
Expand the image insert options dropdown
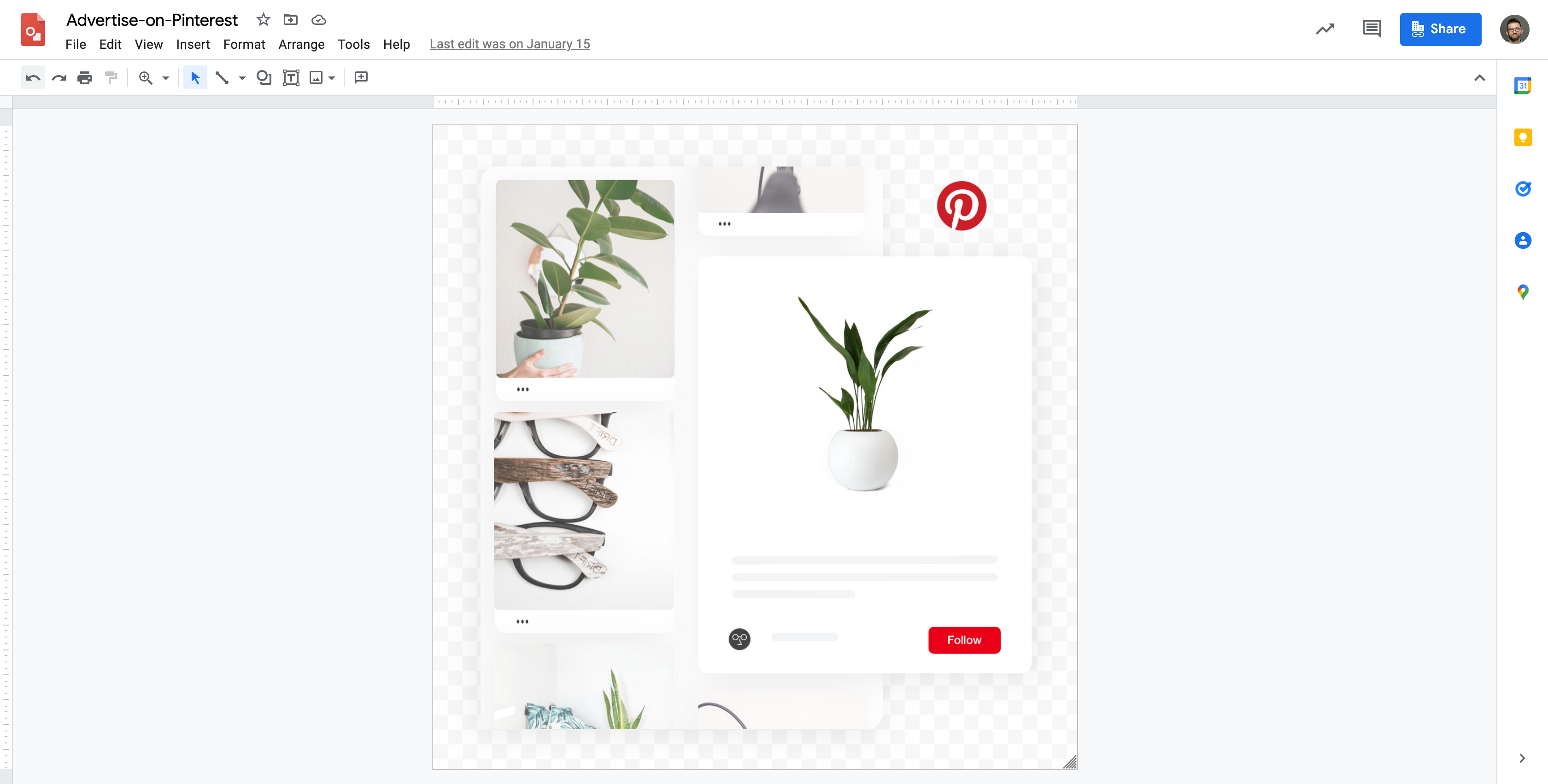(x=331, y=77)
